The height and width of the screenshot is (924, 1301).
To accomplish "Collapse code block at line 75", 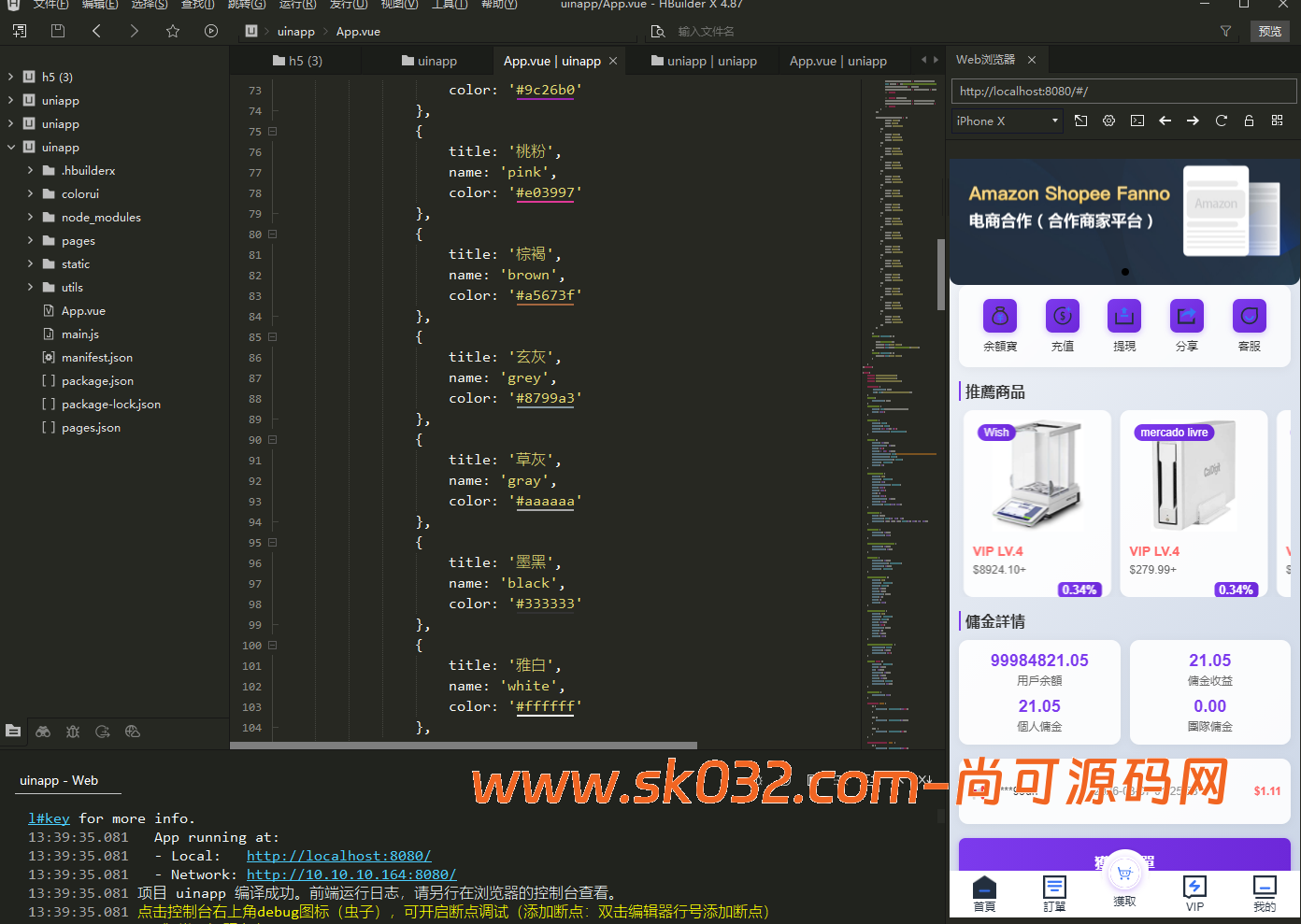I will click(273, 132).
